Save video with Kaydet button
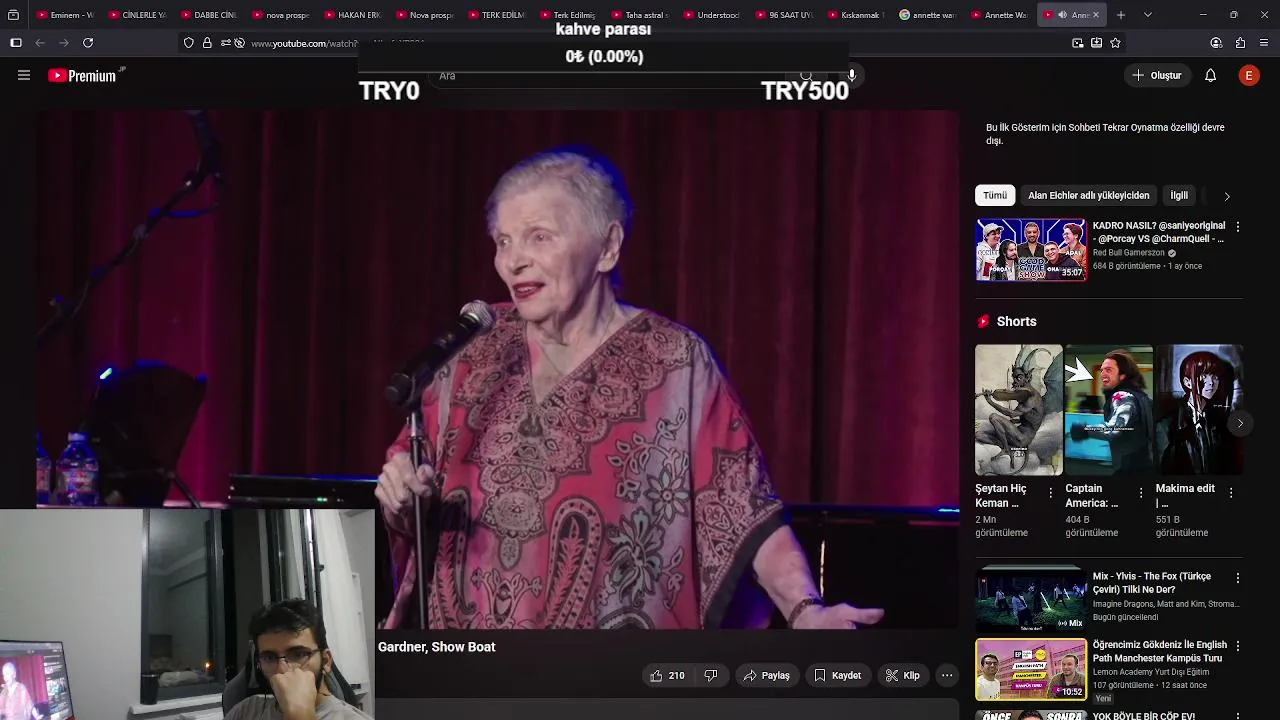Viewport: 1280px width, 720px height. tap(838, 675)
